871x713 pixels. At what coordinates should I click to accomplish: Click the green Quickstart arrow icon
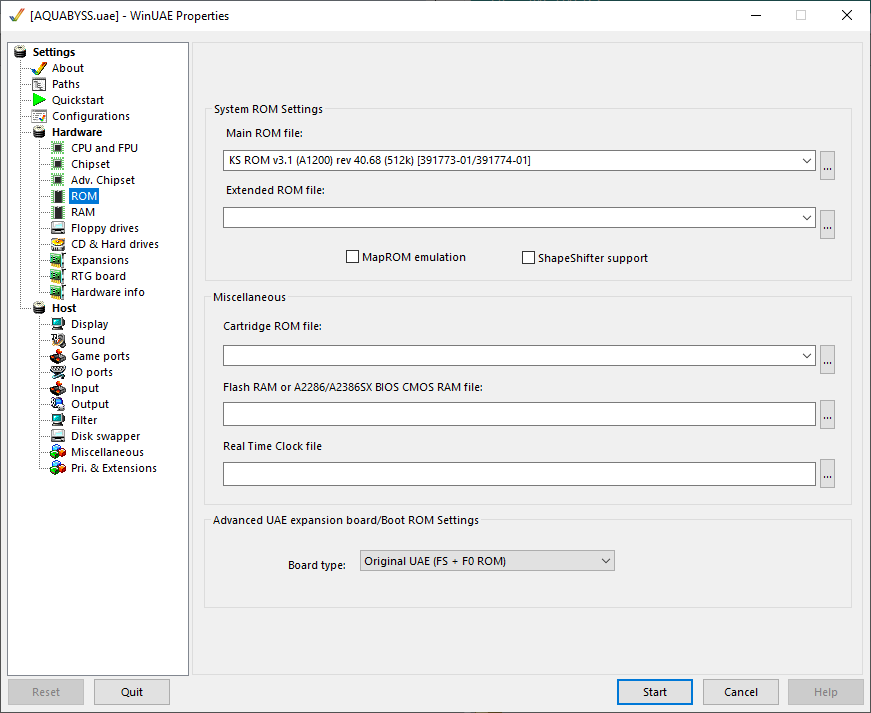click(x=39, y=100)
